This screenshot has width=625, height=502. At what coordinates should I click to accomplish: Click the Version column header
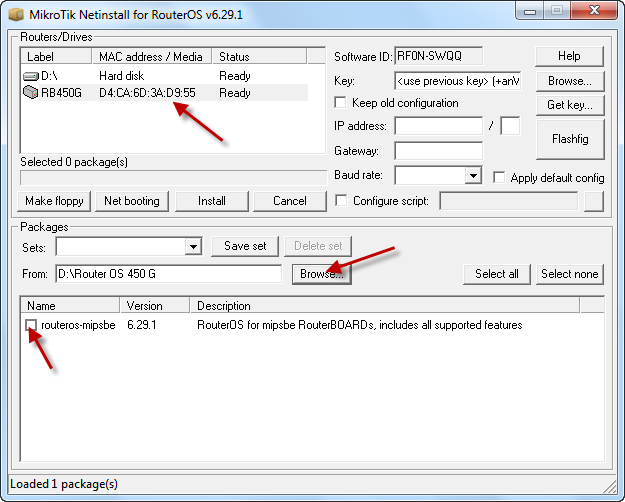coord(155,306)
